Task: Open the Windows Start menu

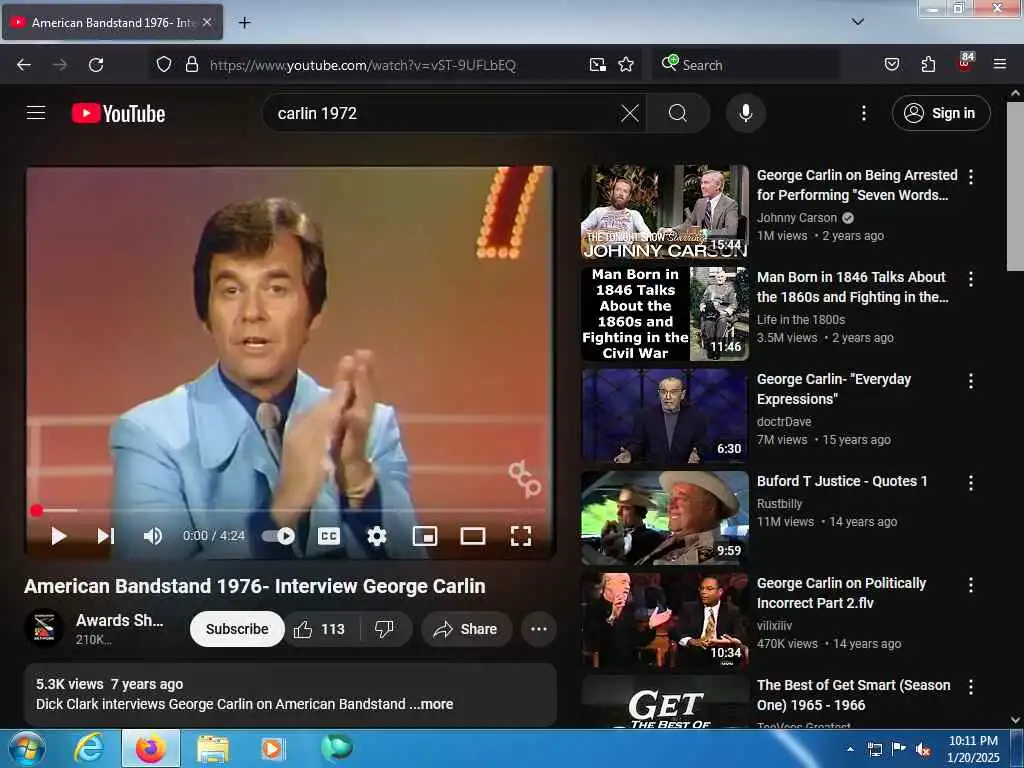Action: 27,748
